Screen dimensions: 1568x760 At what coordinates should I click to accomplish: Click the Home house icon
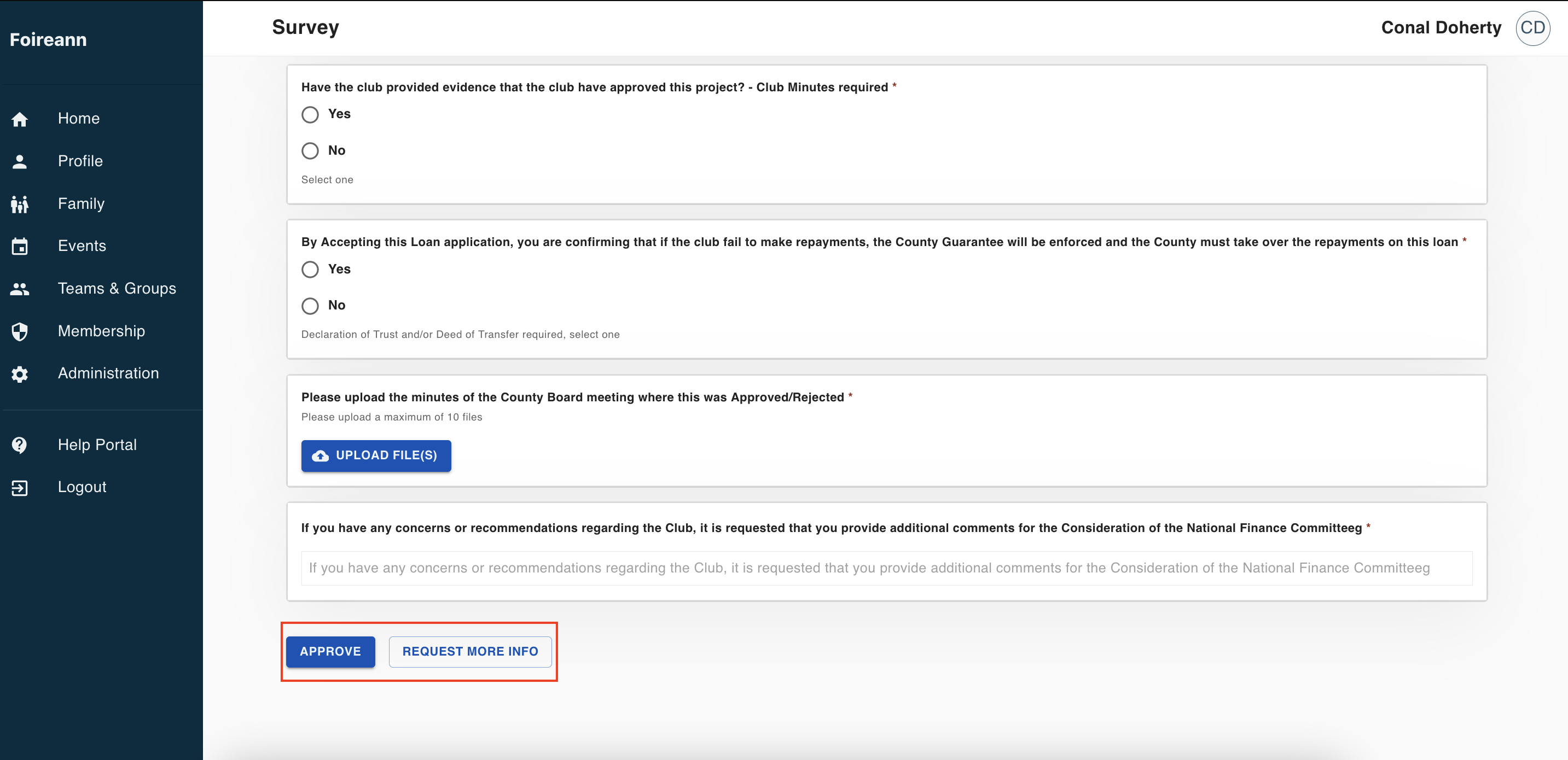(x=20, y=119)
